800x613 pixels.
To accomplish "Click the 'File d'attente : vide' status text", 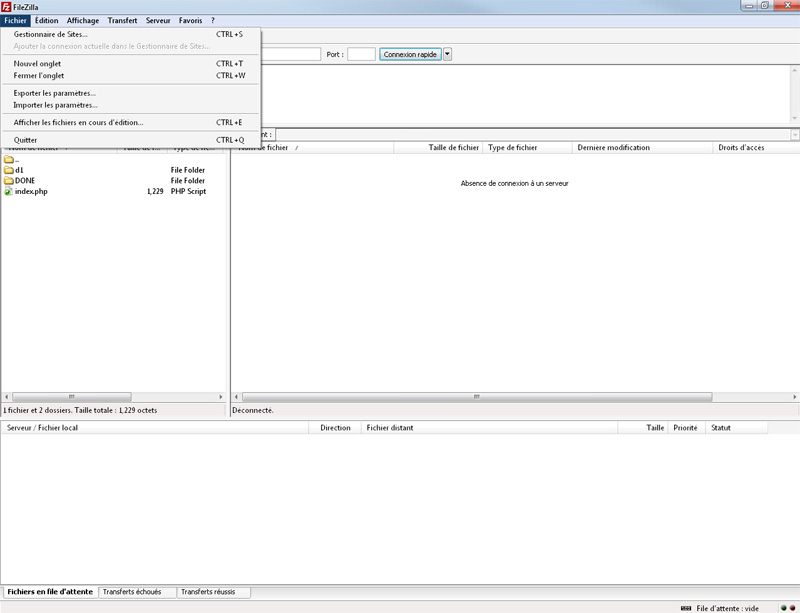I will [x=728, y=608].
